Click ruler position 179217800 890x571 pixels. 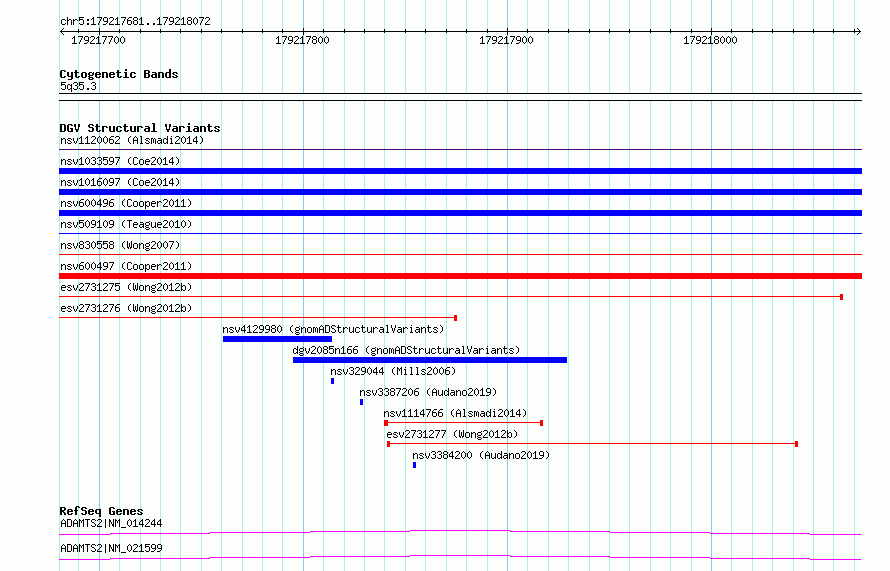[302, 40]
